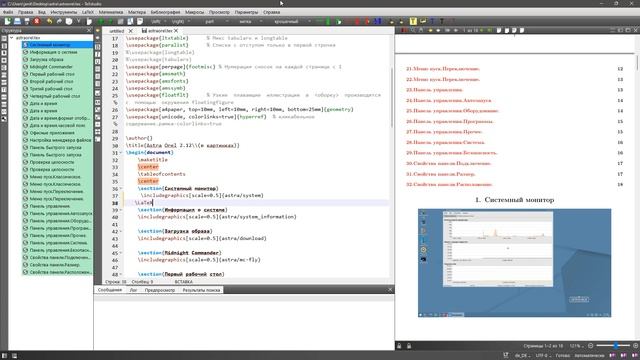Close the Structure side panel
The width and height of the screenshot is (640, 360).
click(89, 31)
